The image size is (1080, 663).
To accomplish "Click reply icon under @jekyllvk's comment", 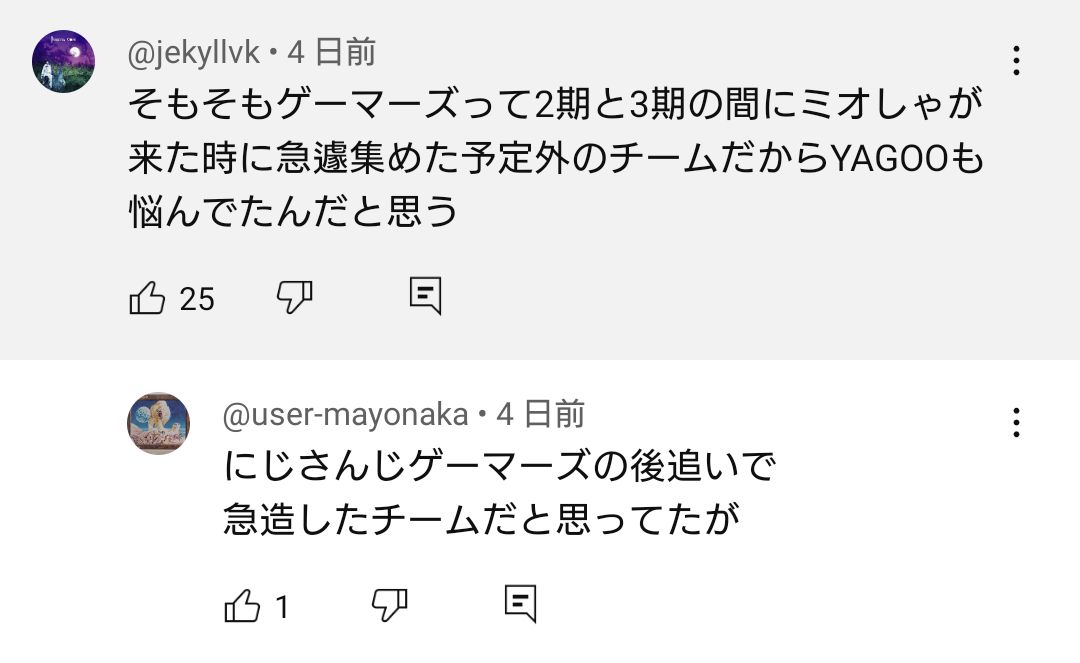I will click(426, 296).
